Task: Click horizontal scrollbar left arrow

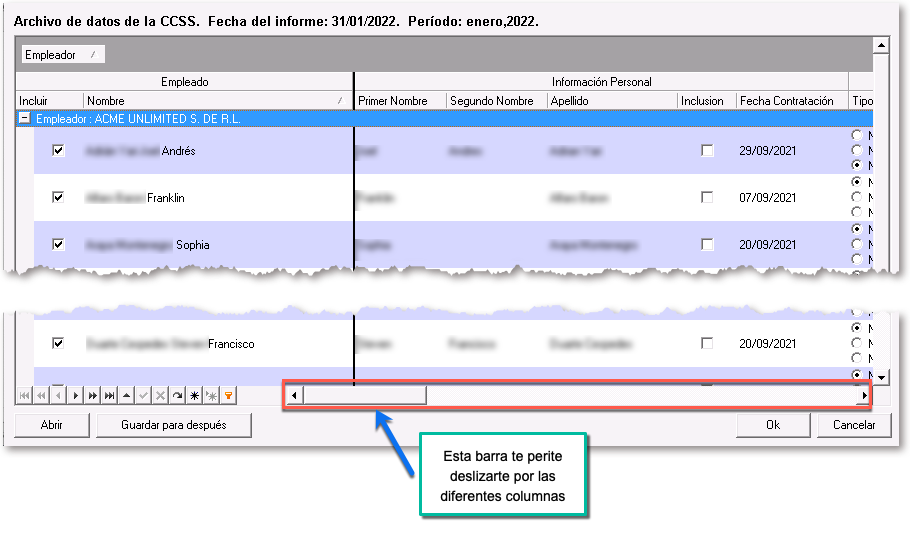Action: tap(294, 395)
